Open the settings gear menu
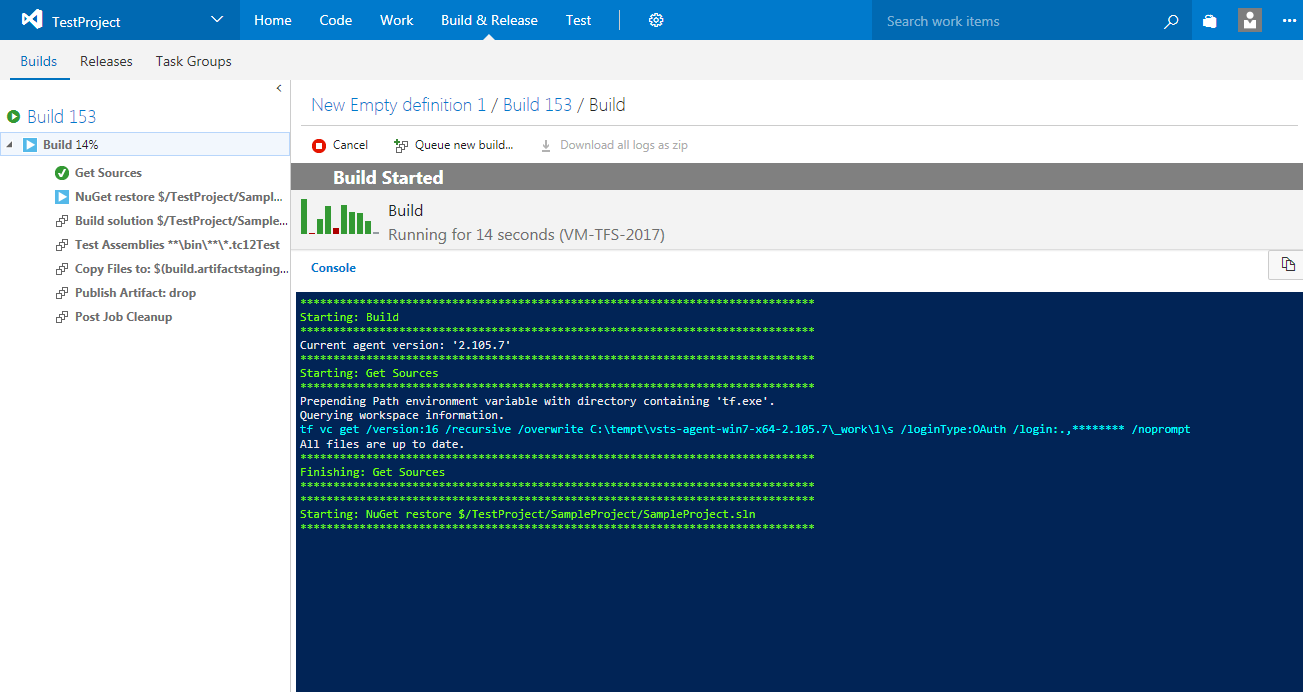Screen dimensions: 1303x692 pyautogui.click(x=656, y=20)
